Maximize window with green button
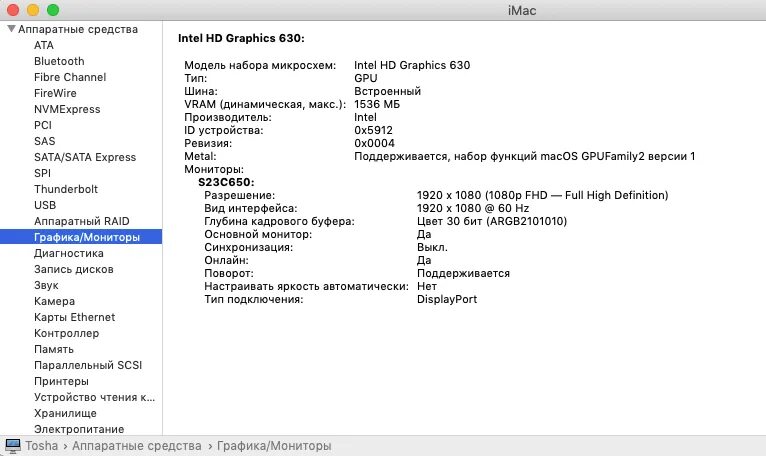The image size is (766, 456). point(53,10)
